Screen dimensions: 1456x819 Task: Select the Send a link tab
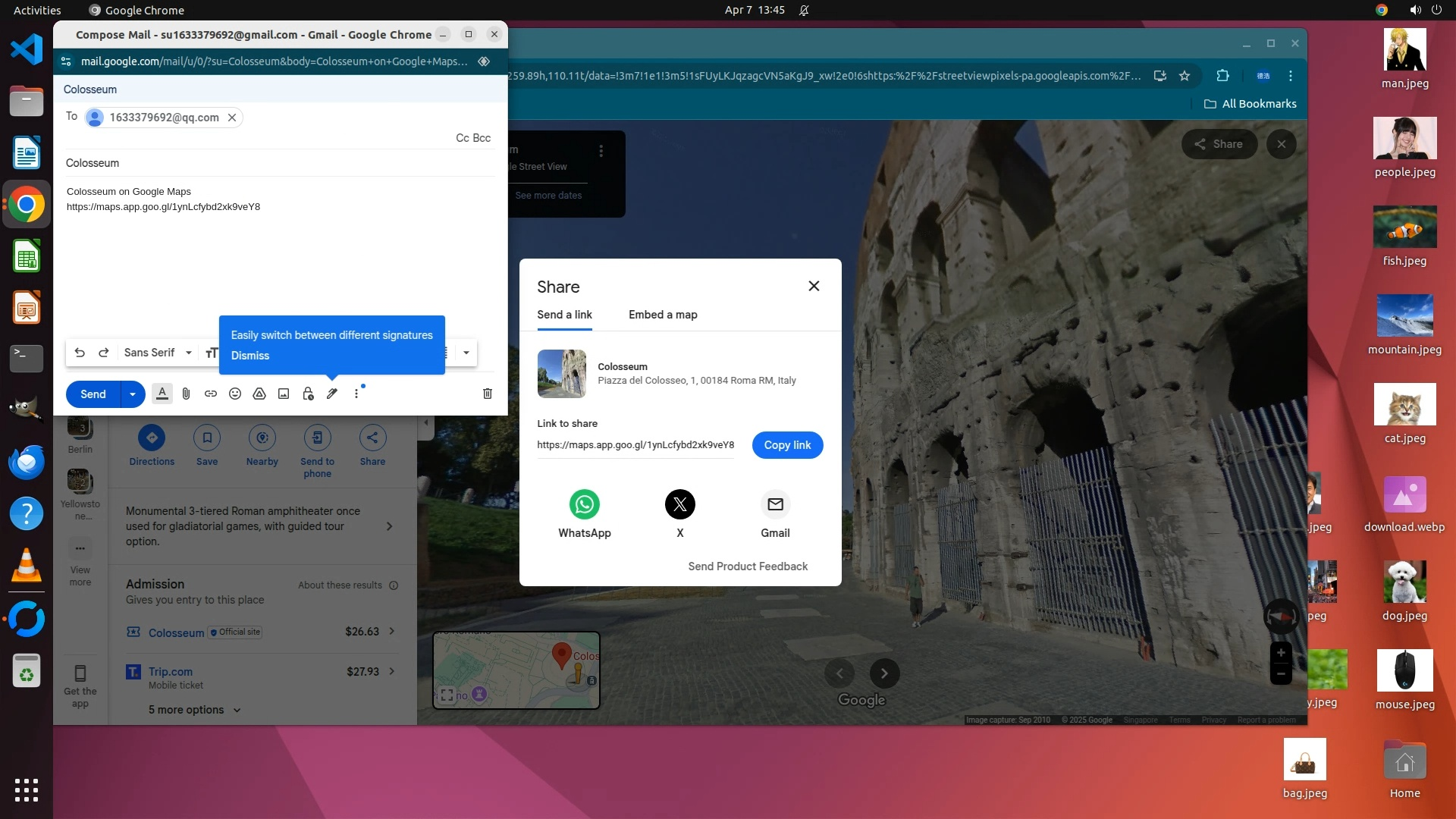[564, 315]
